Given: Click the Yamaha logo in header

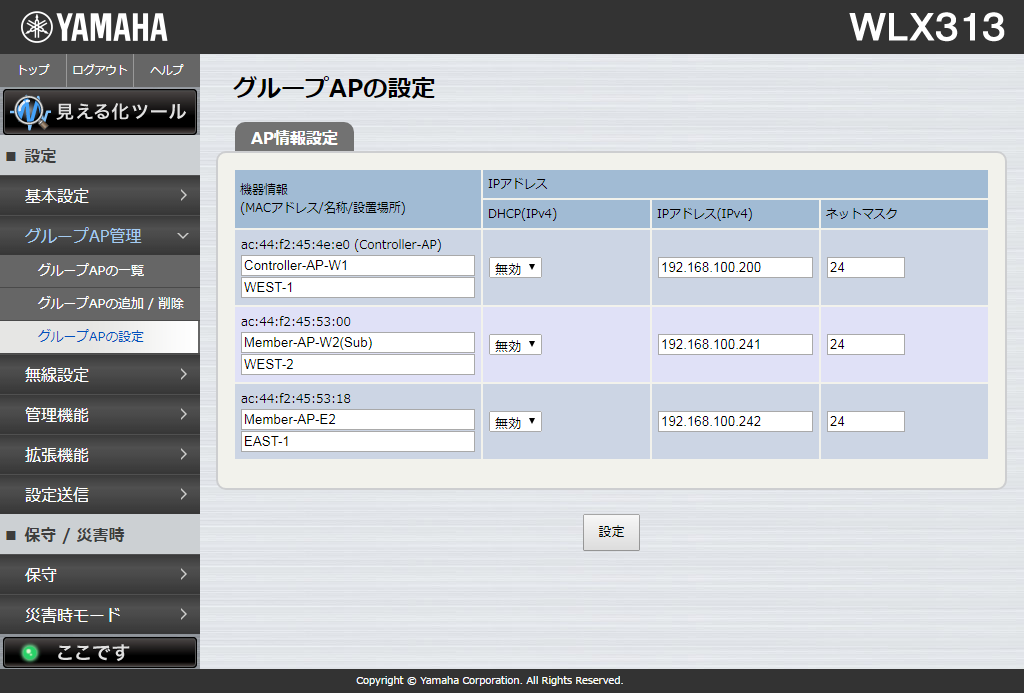Looking at the screenshot, I should [x=94, y=27].
